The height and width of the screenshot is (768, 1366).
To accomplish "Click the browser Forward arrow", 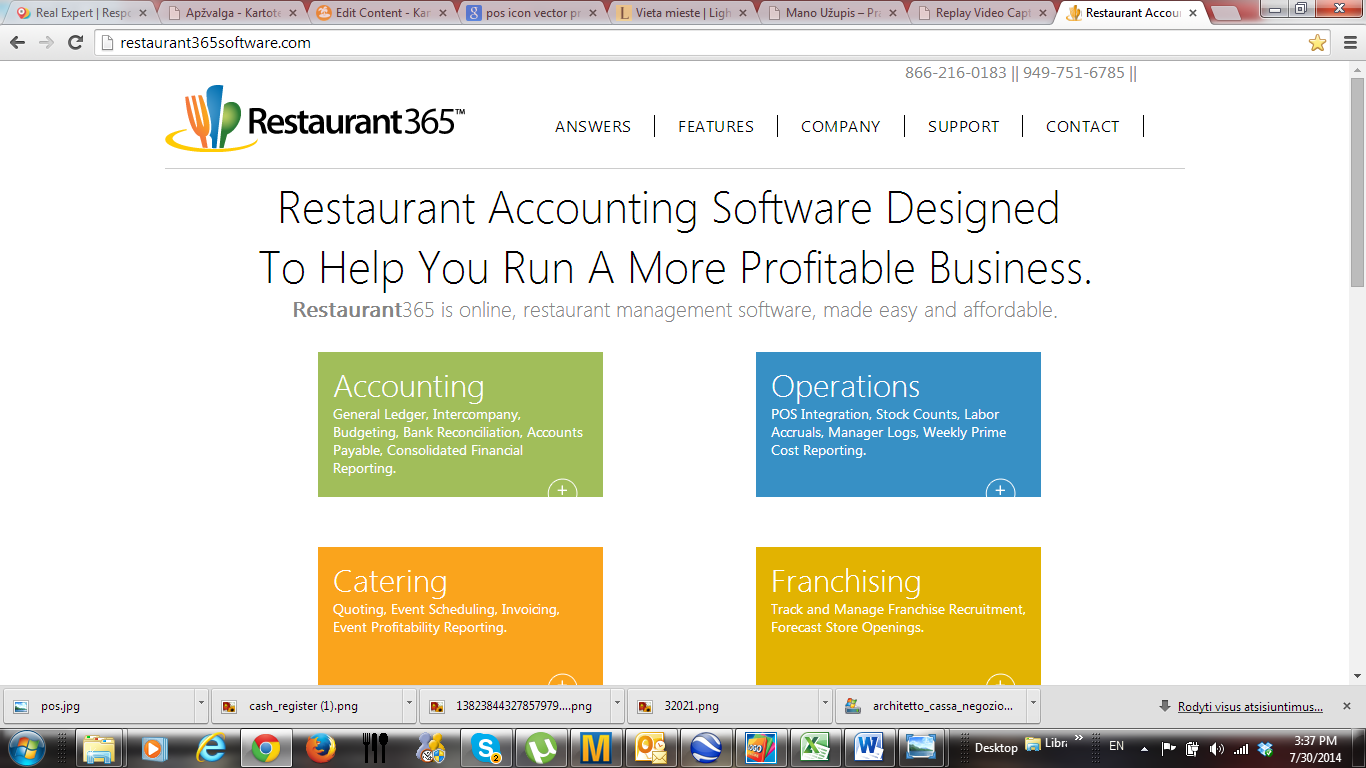I will point(46,43).
